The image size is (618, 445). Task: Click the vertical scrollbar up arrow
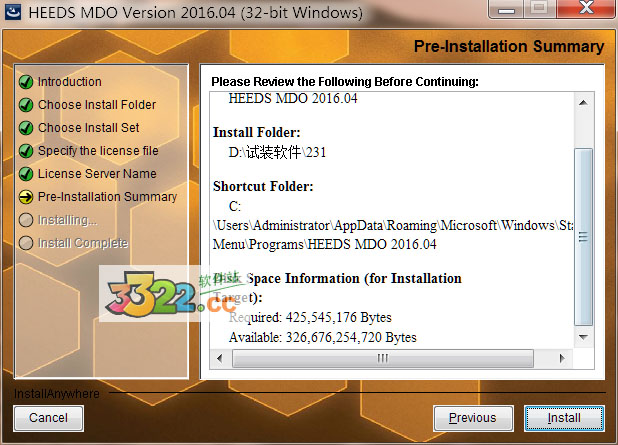584,102
